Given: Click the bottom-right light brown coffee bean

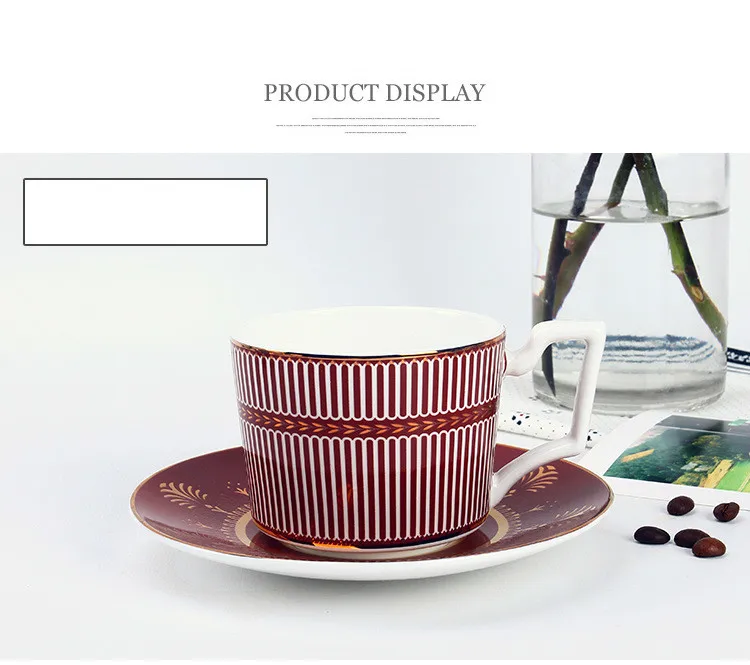Looking at the screenshot, I should [x=709, y=547].
